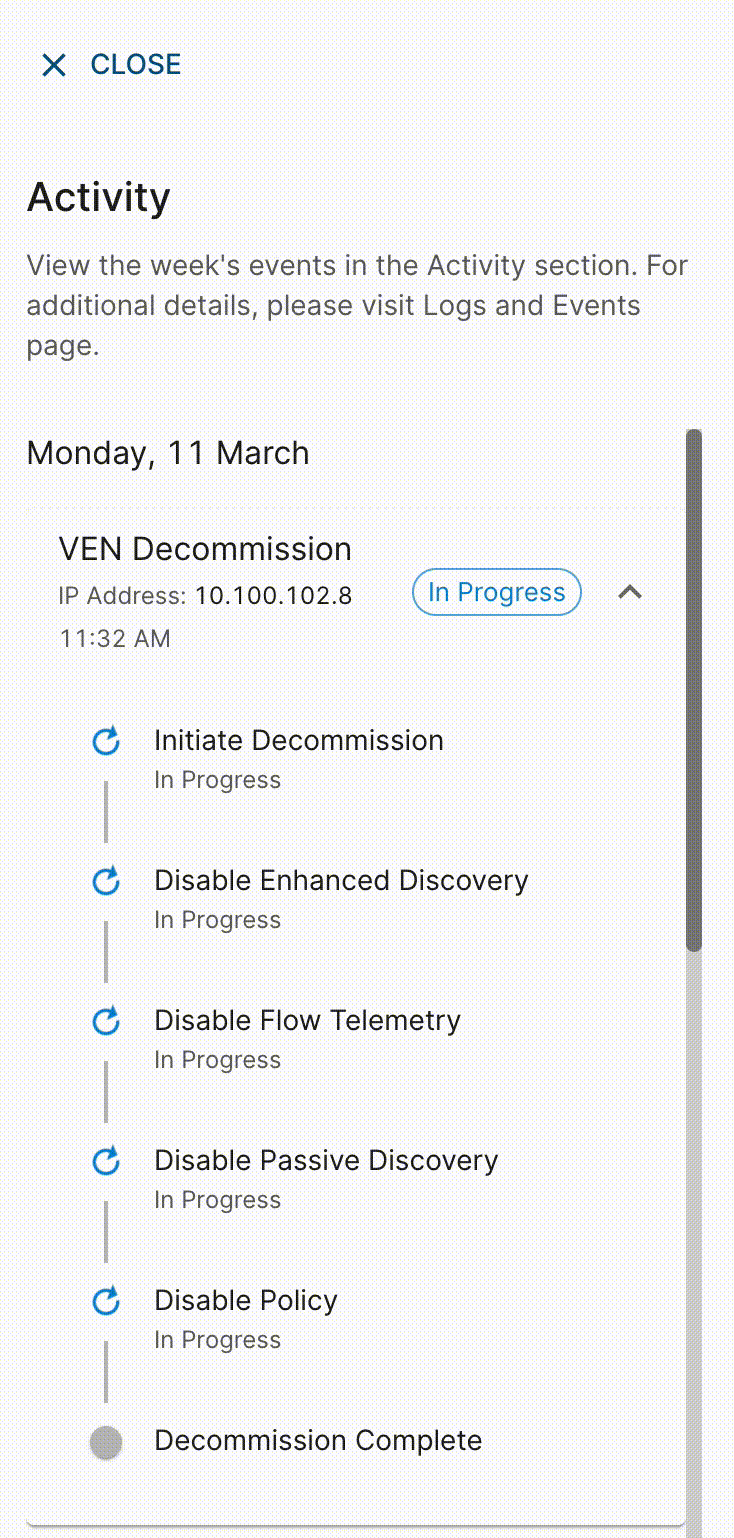Click the Disable Flow Telemetry status icon

pos(106,1021)
